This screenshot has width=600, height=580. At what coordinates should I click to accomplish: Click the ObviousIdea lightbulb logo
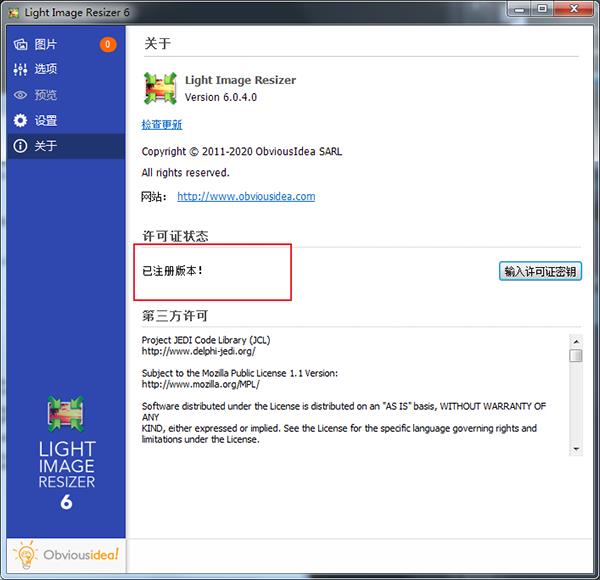(66, 555)
